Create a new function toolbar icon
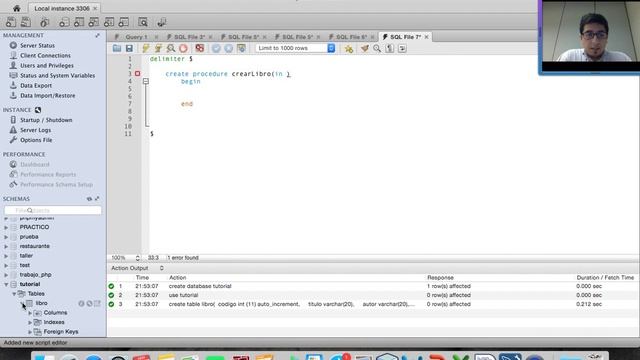 (123, 22)
